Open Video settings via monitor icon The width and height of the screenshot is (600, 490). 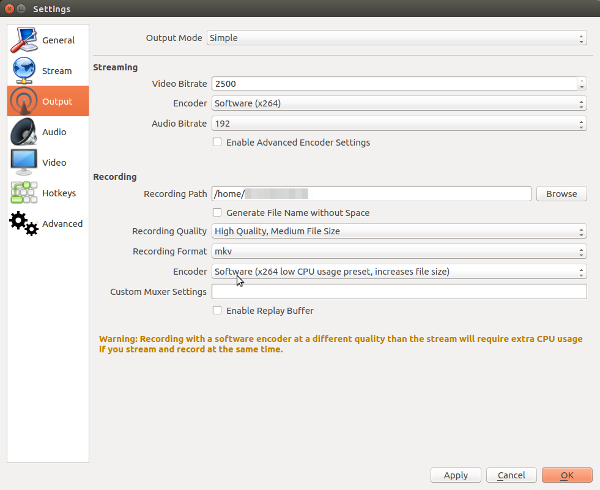click(25, 162)
